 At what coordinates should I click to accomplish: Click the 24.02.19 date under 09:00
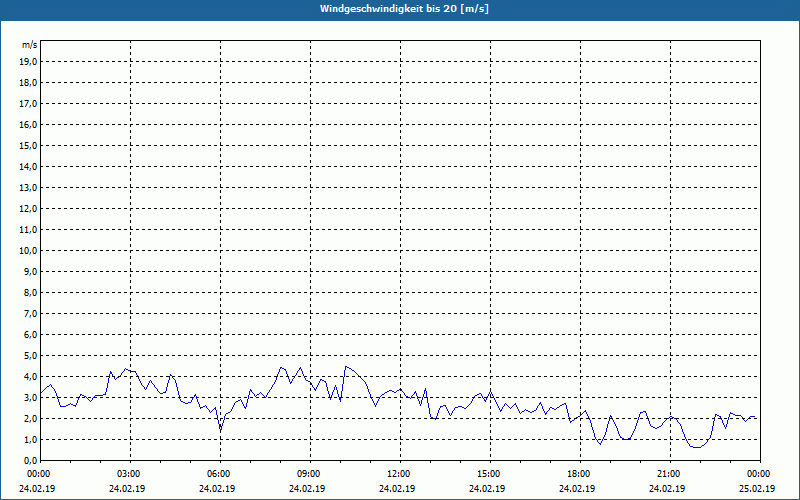coord(307,488)
